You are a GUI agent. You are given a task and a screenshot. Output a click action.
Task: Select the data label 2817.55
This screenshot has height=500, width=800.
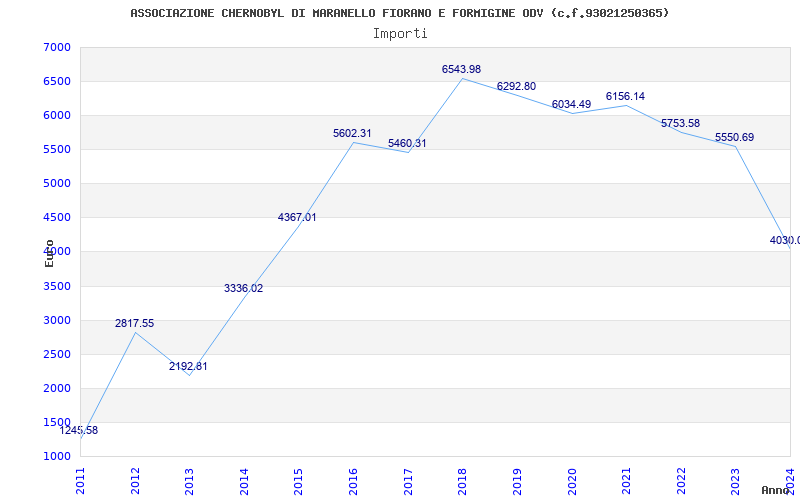[x=134, y=323]
